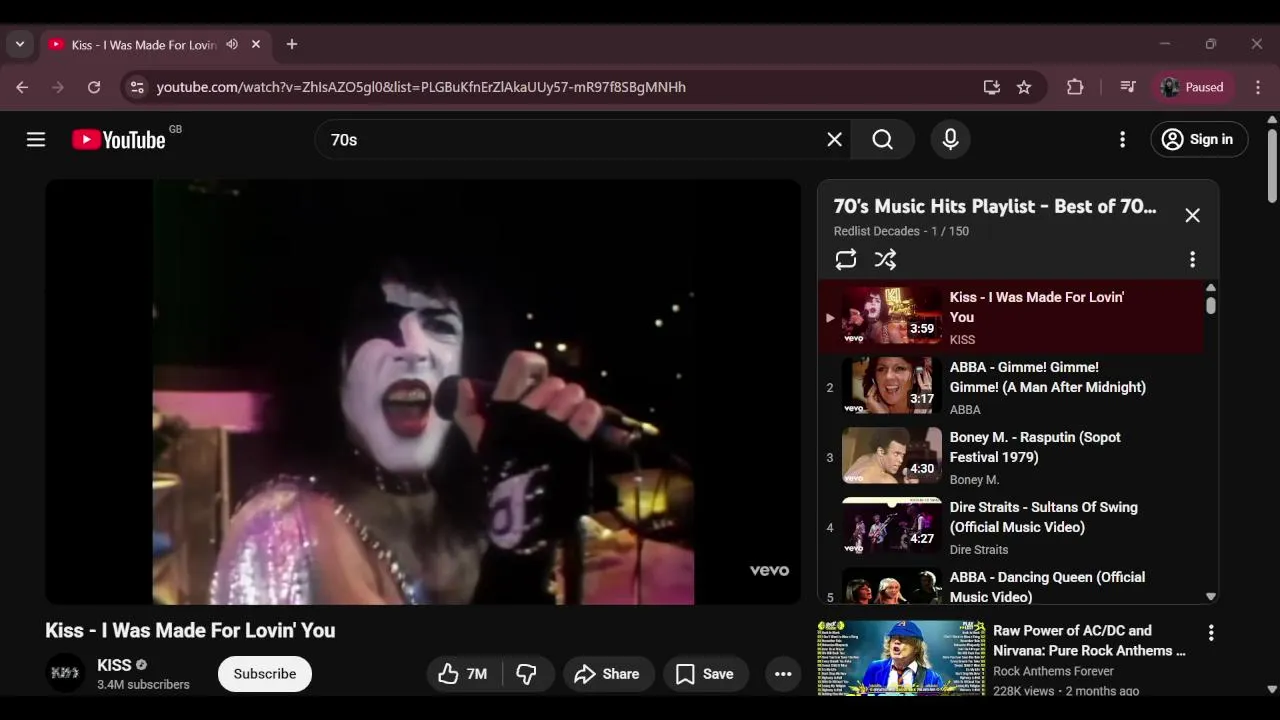Go back in browser history
The height and width of the screenshot is (720, 1280).
tap(22, 87)
